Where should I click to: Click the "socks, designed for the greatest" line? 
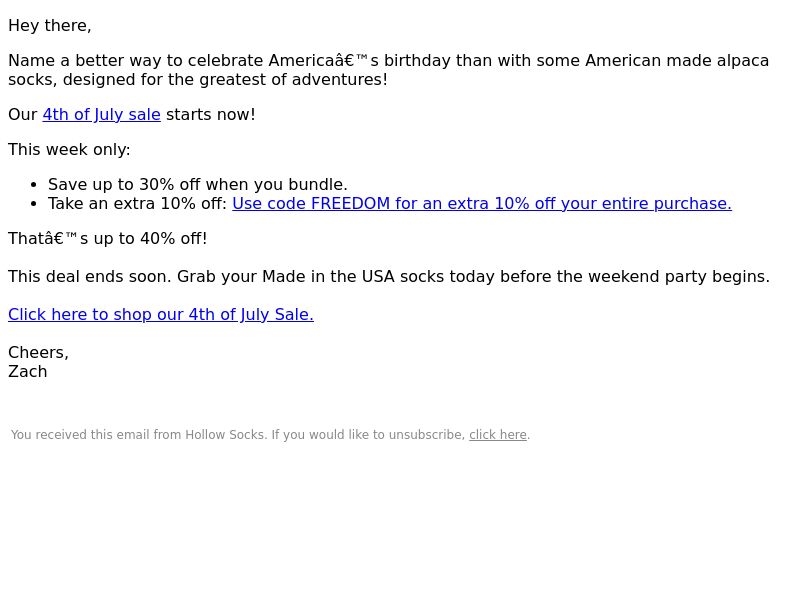198,80
